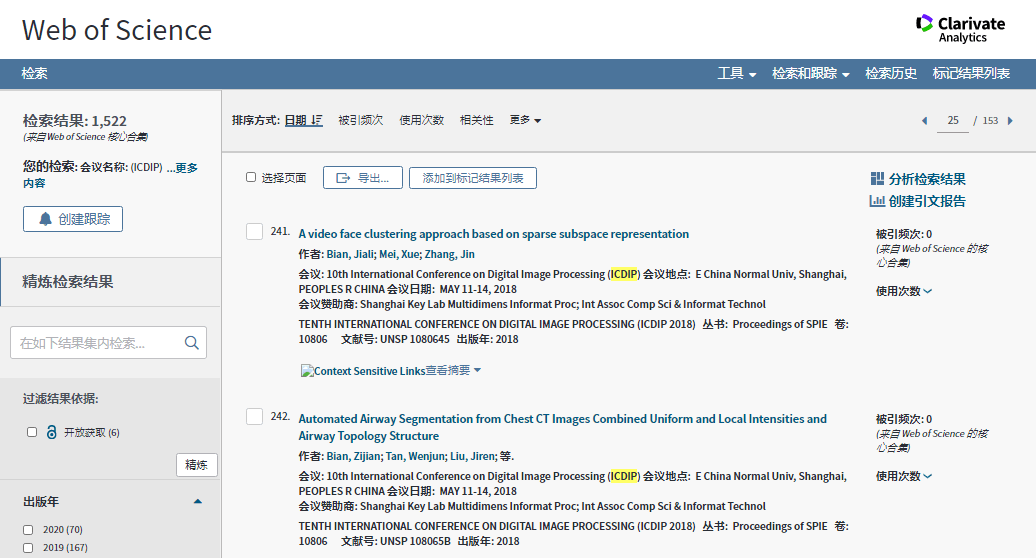Open 检索 in the navigation bar
Viewport: 1036px width, 558px height.
[34, 73]
